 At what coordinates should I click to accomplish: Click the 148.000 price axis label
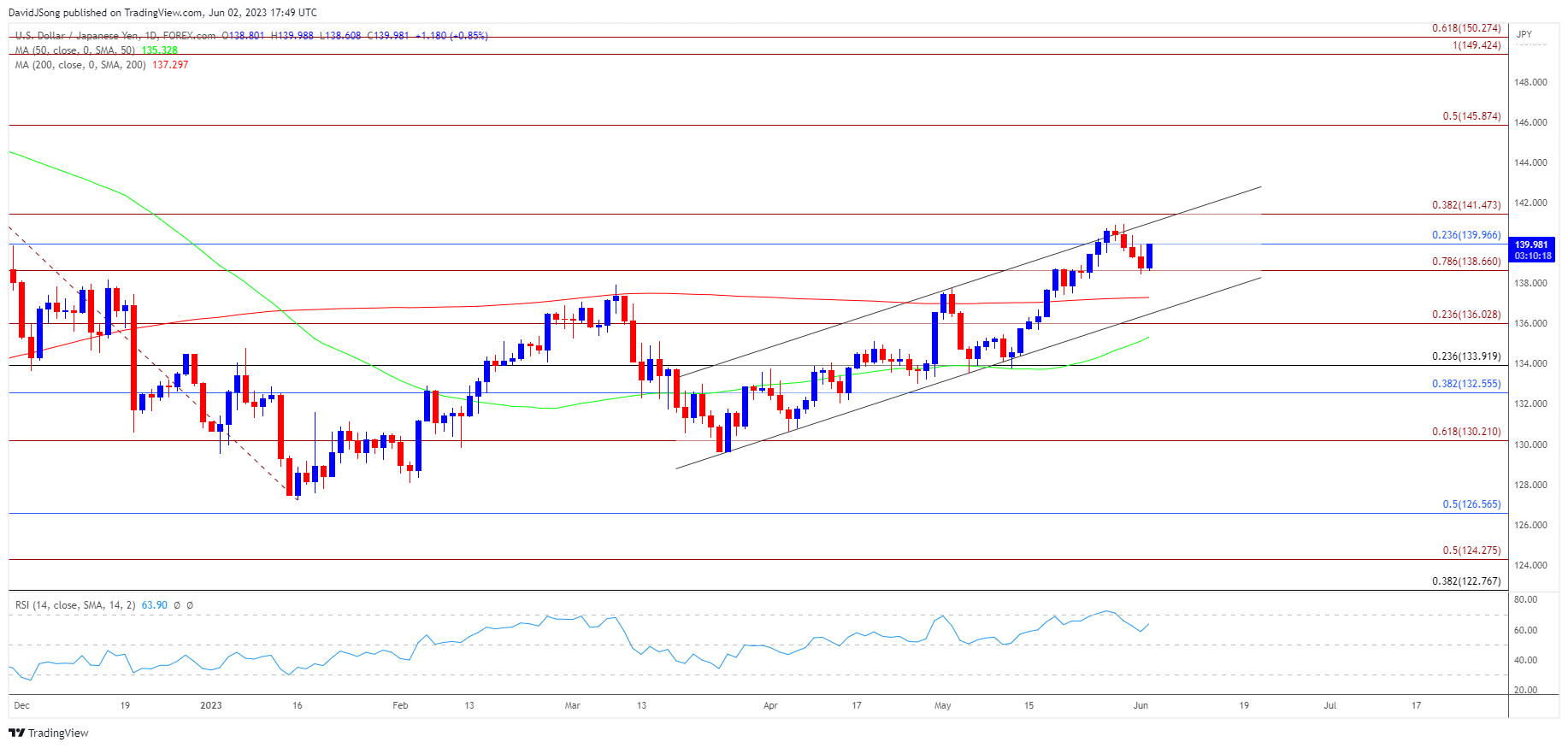coord(1530,82)
